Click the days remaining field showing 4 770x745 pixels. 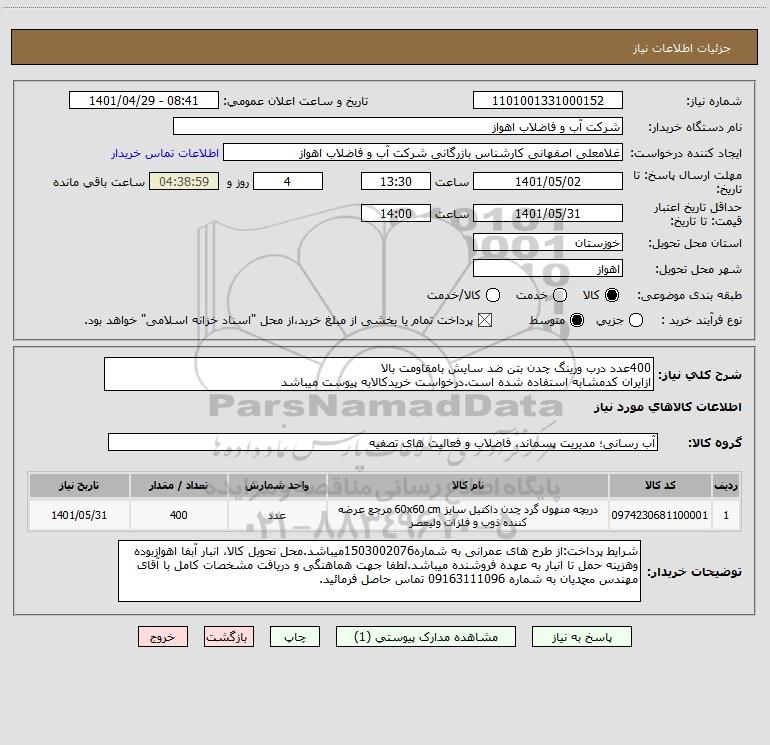click(x=288, y=181)
